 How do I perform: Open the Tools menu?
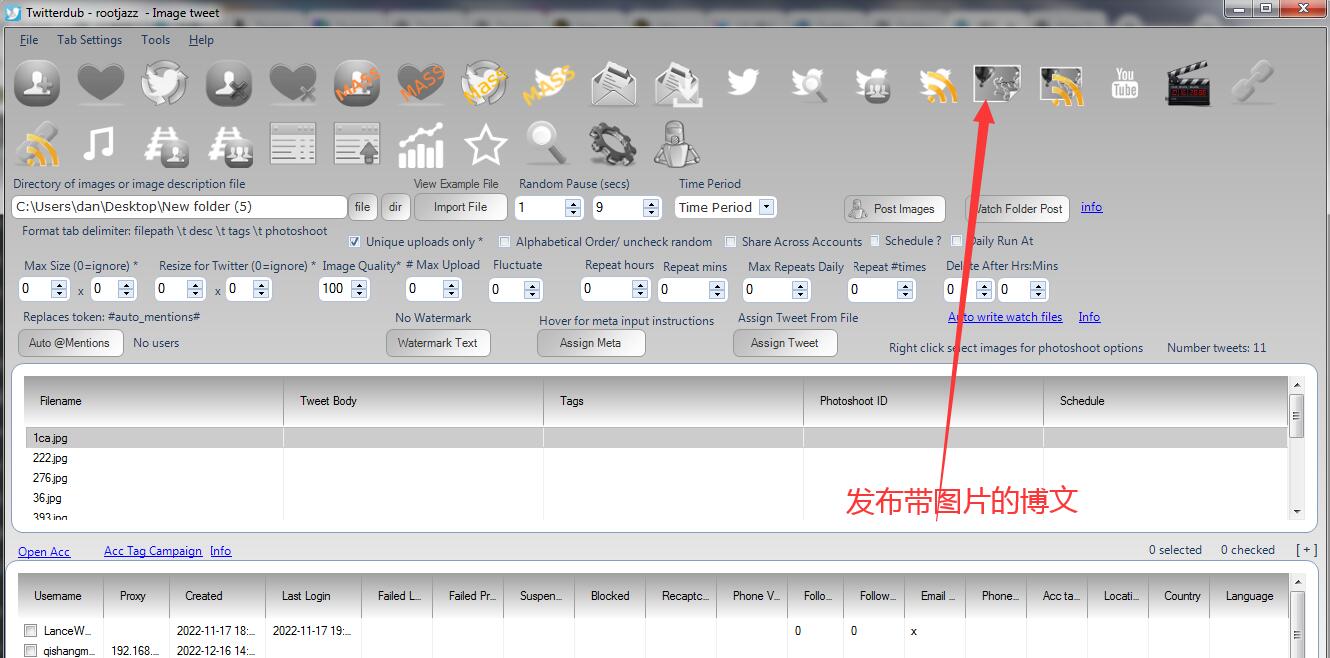pyautogui.click(x=155, y=40)
